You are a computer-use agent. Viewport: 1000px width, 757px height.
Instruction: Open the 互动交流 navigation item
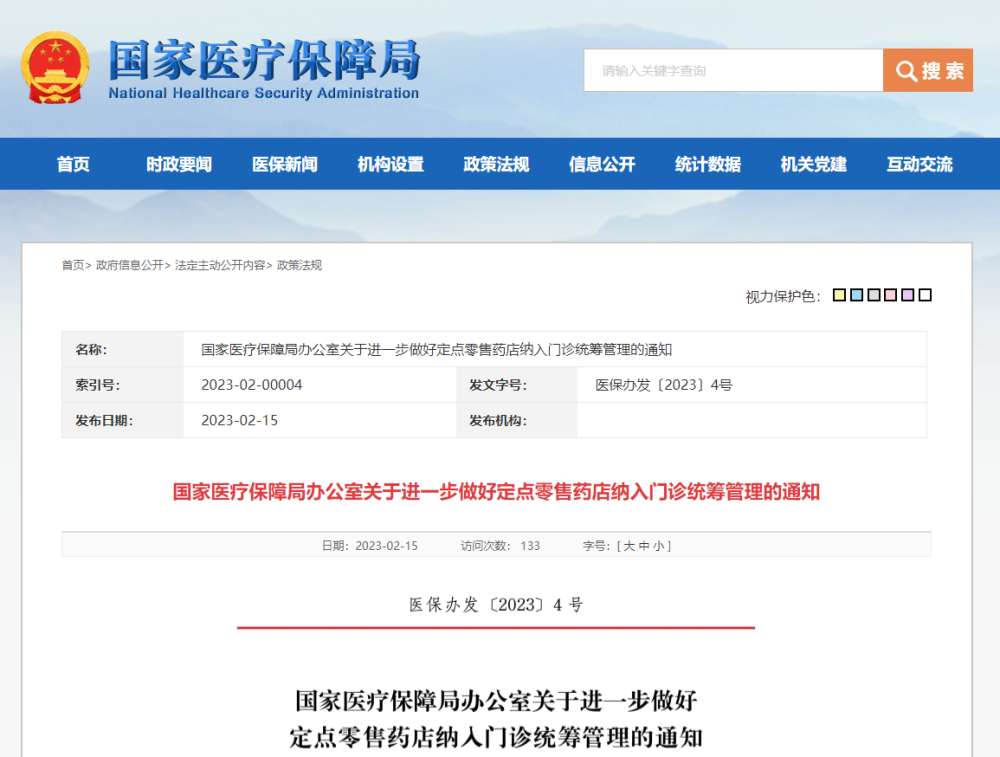pos(920,164)
